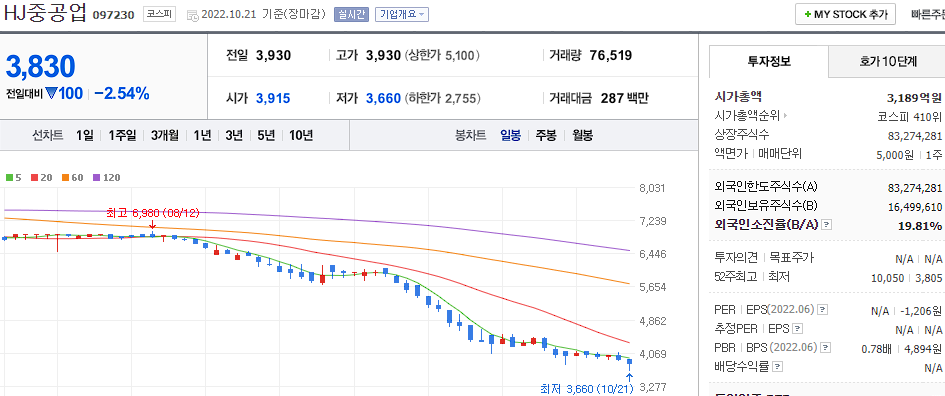Click the 상장주식수 83,274,281 value
Screen dimensions: 945x396
pos(915,136)
